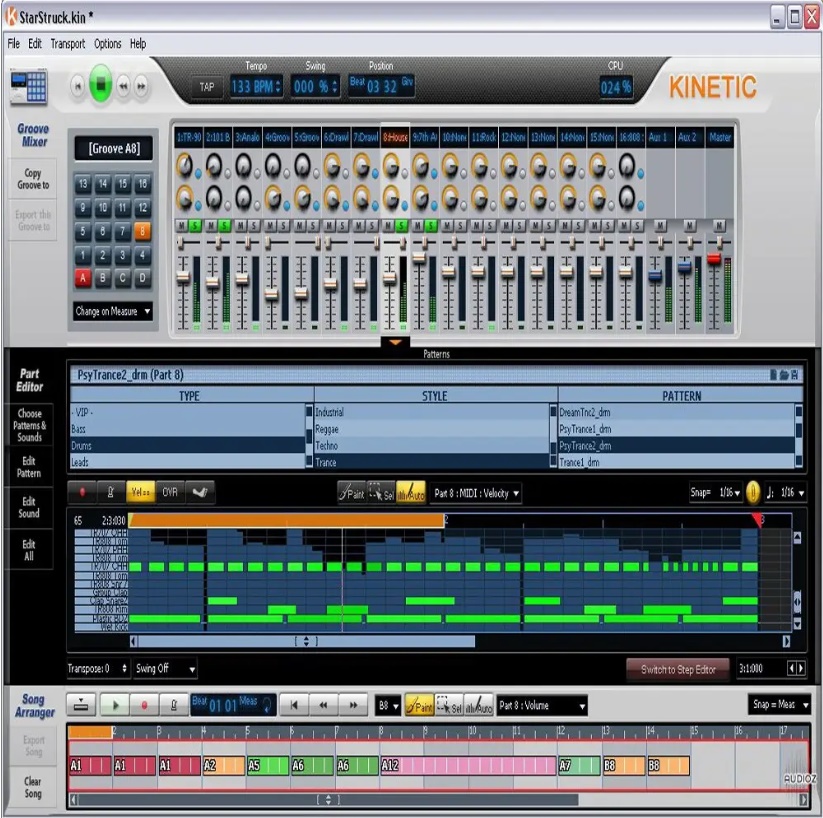Screen dimensions: 823x818
Task: Open the Options menu
Action: point(108,44)
